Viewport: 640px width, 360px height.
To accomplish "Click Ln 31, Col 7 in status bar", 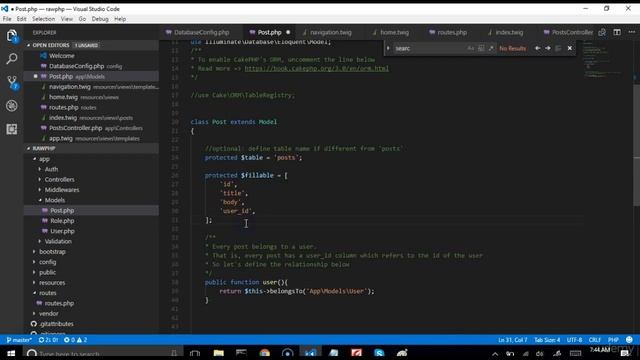I will click(x=512, y=340).
